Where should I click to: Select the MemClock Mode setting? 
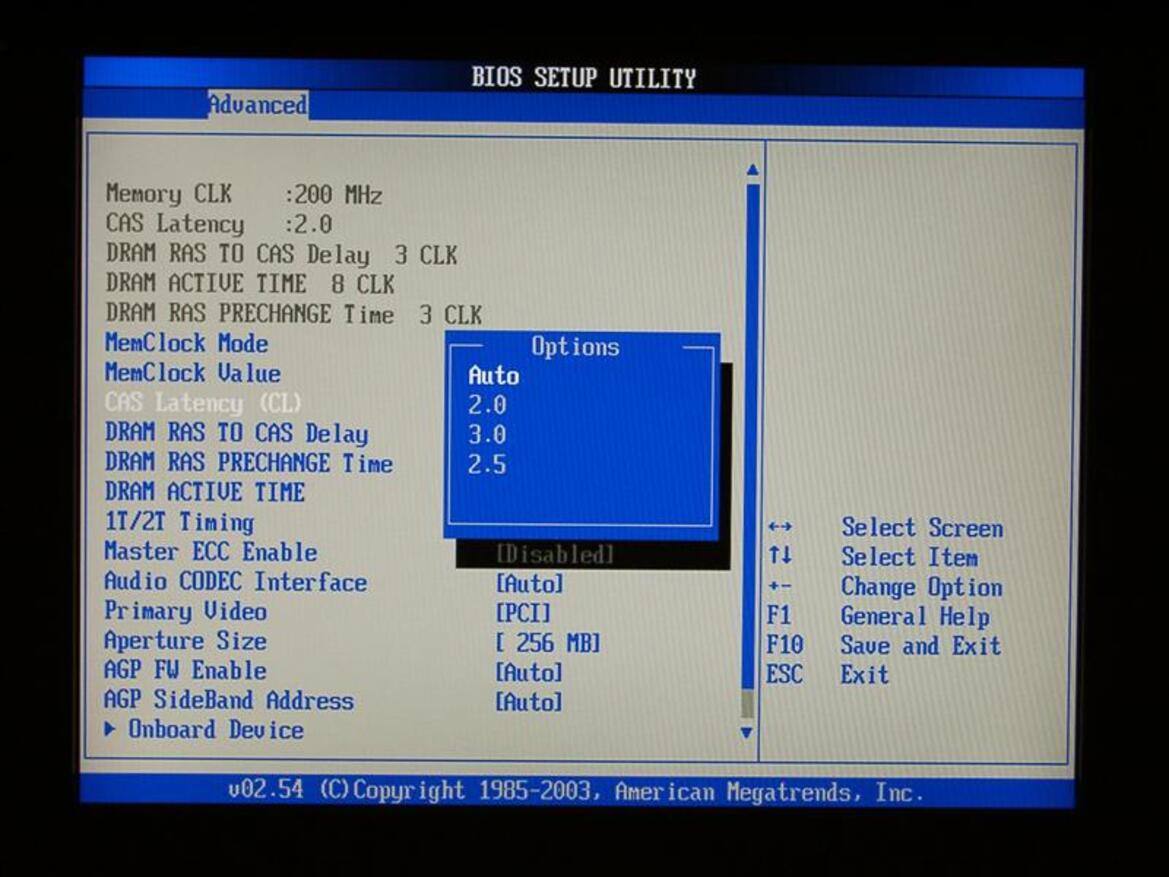(186, 343)
